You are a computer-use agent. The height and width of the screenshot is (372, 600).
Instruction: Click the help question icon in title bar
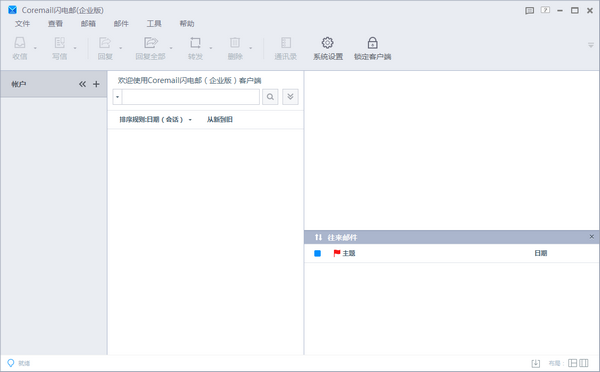(545, 10)
